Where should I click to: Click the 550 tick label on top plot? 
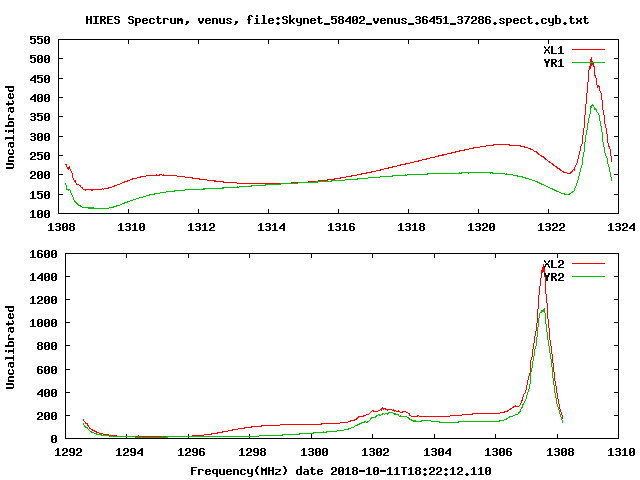(40, 40)
